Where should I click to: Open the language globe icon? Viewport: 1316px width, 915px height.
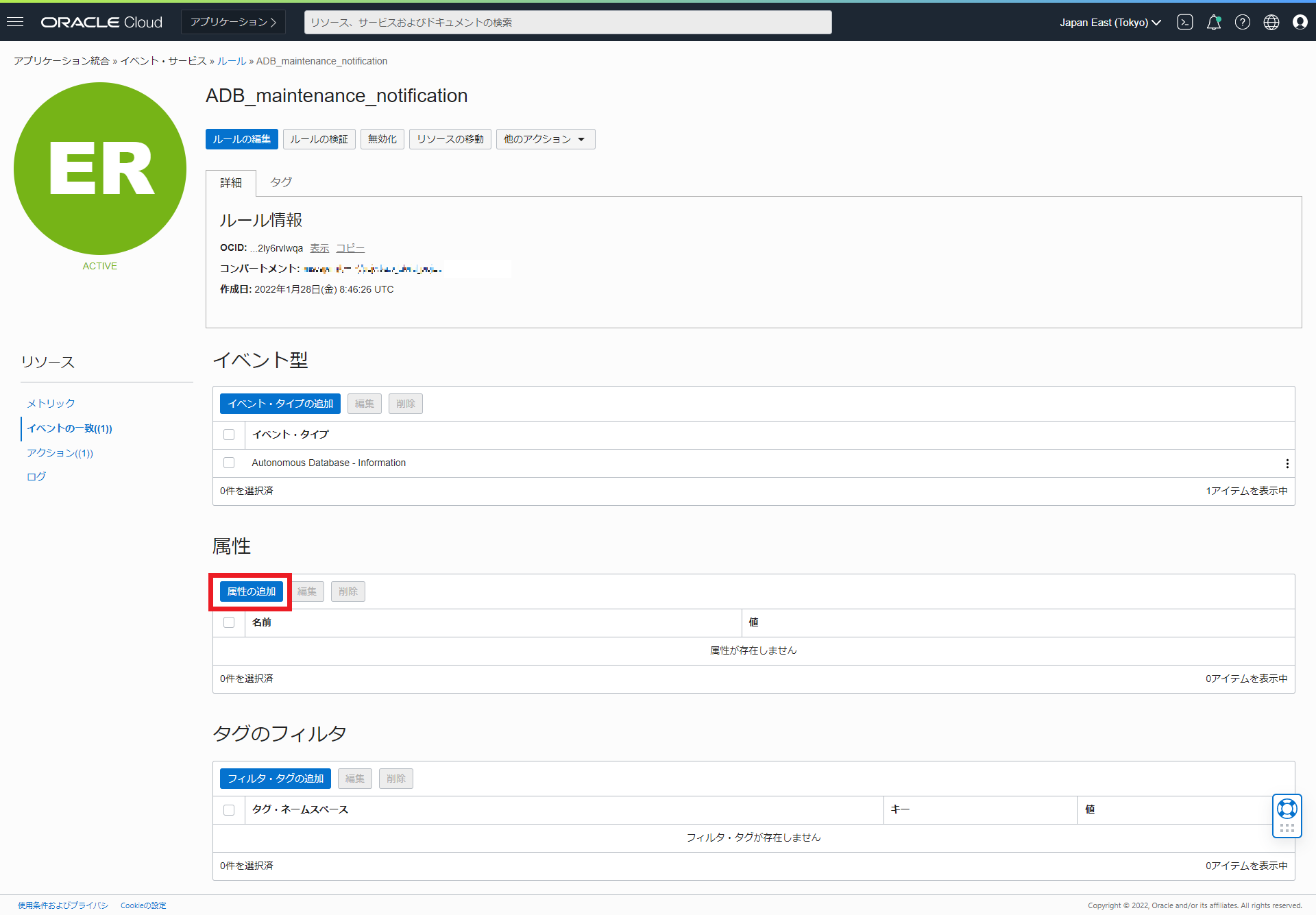click(x=1271, y=22)
